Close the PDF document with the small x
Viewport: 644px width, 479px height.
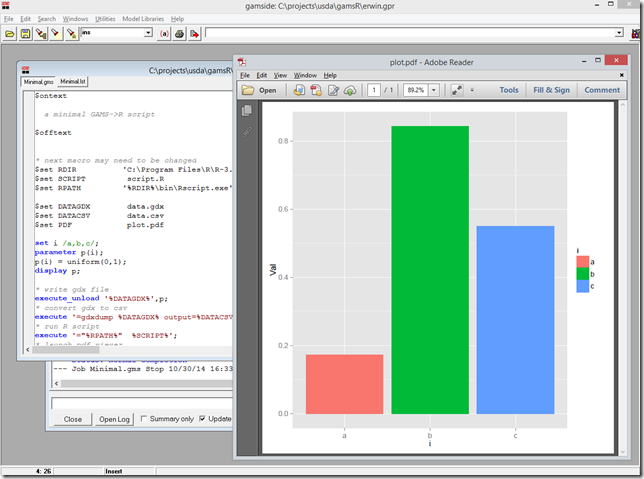(x=621, y=75)
